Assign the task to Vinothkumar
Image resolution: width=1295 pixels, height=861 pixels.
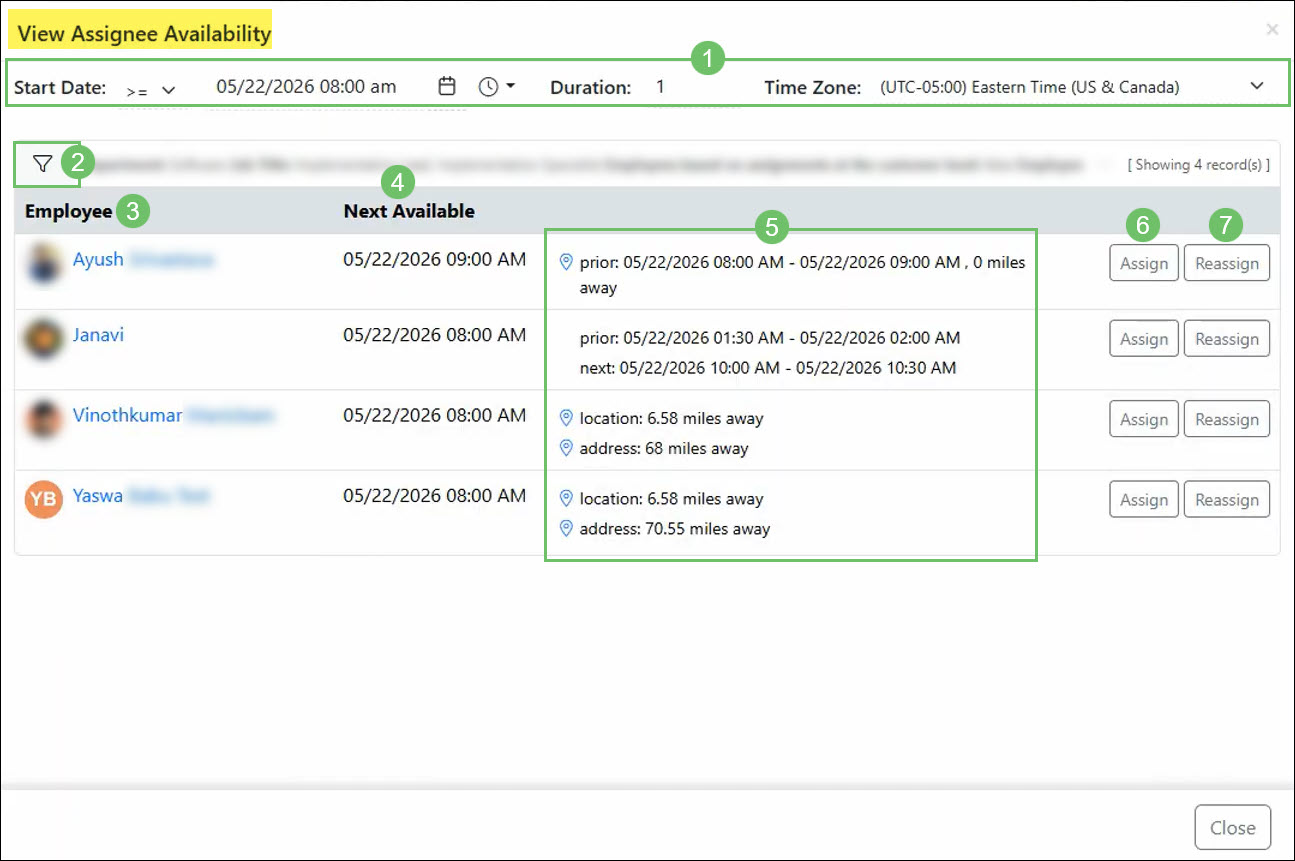(1144, 419)
